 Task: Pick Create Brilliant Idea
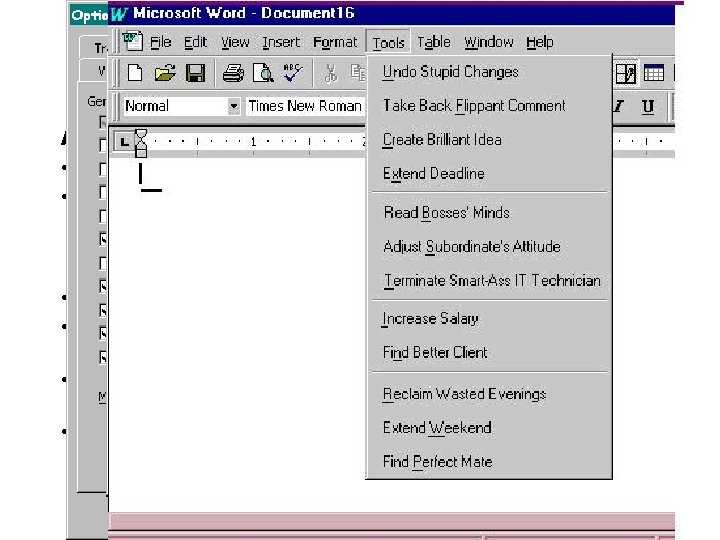489,140
